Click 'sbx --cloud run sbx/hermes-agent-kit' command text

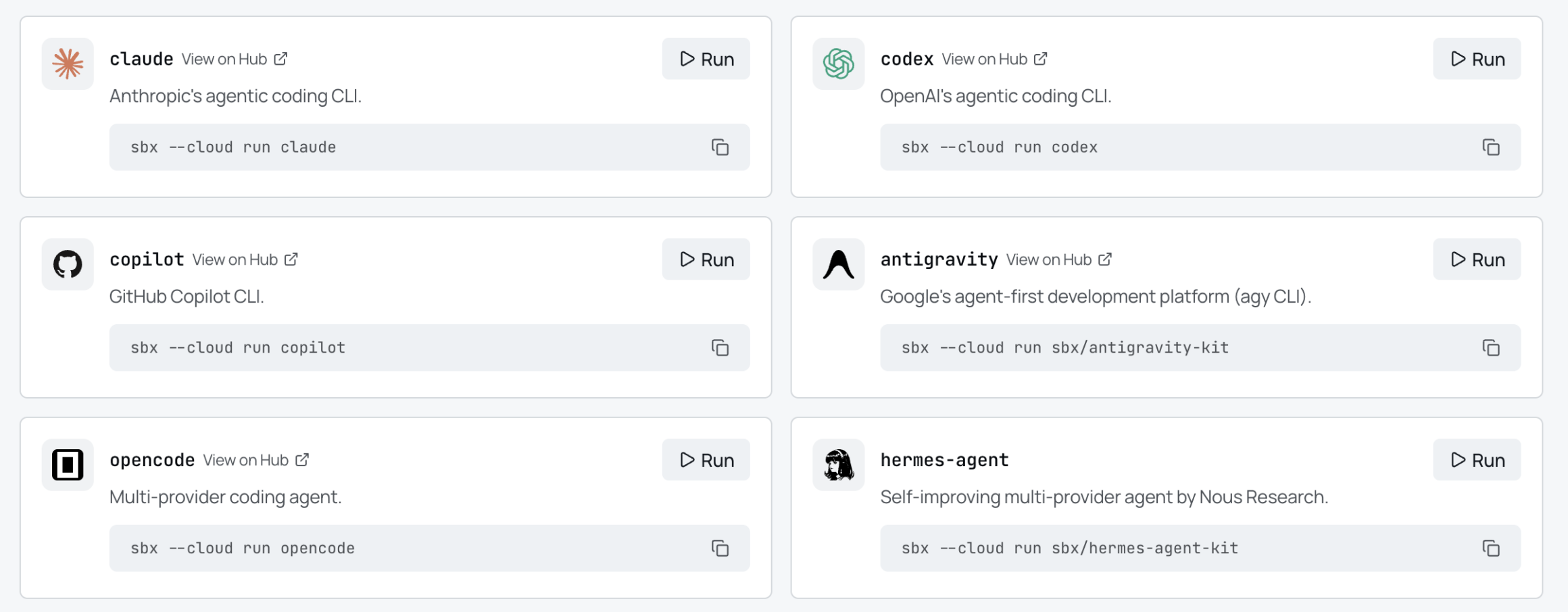1070,549
